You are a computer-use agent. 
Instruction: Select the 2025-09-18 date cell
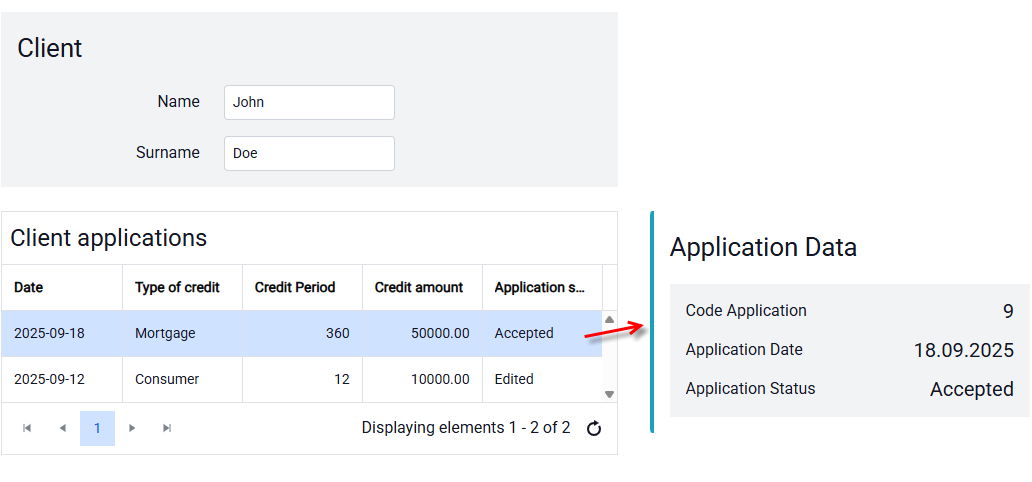(x=62, y=333)
